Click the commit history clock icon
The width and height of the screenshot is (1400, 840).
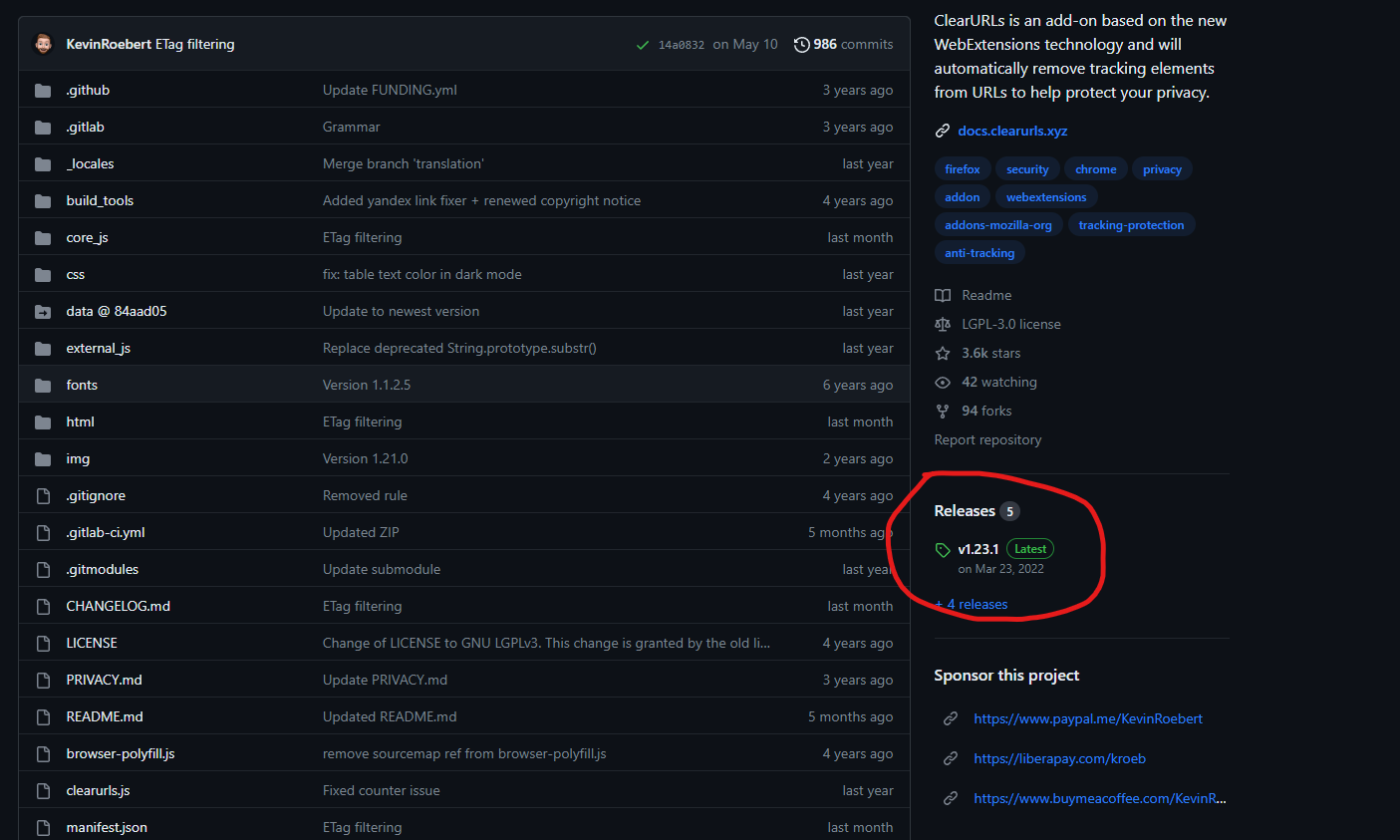tap(801, 45)
